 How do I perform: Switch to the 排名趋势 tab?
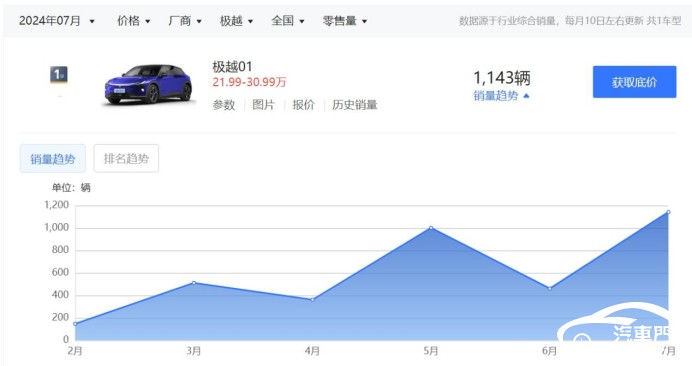[x=126, y=158]
